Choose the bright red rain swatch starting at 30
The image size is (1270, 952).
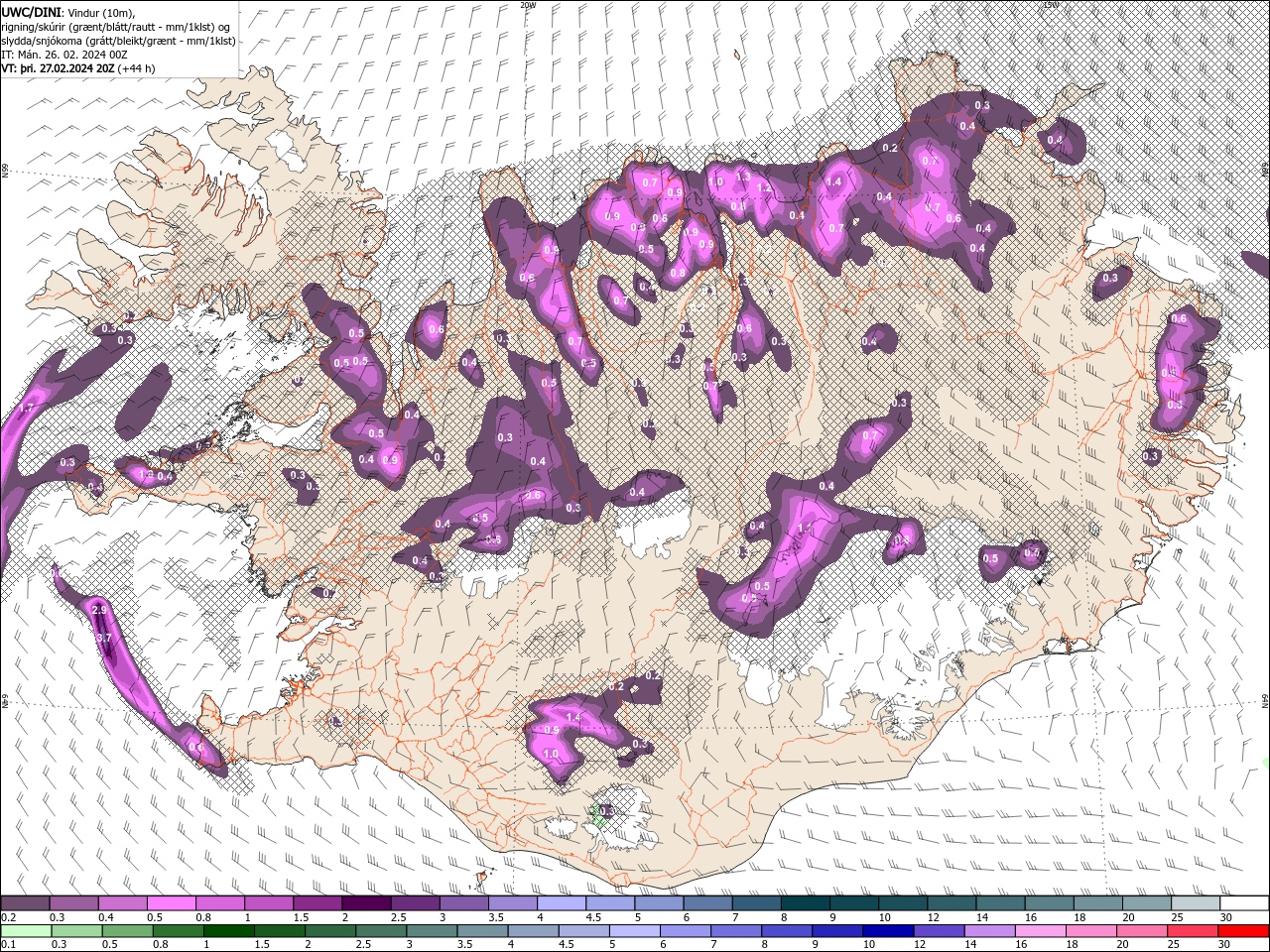click(x=1244, y=931)
